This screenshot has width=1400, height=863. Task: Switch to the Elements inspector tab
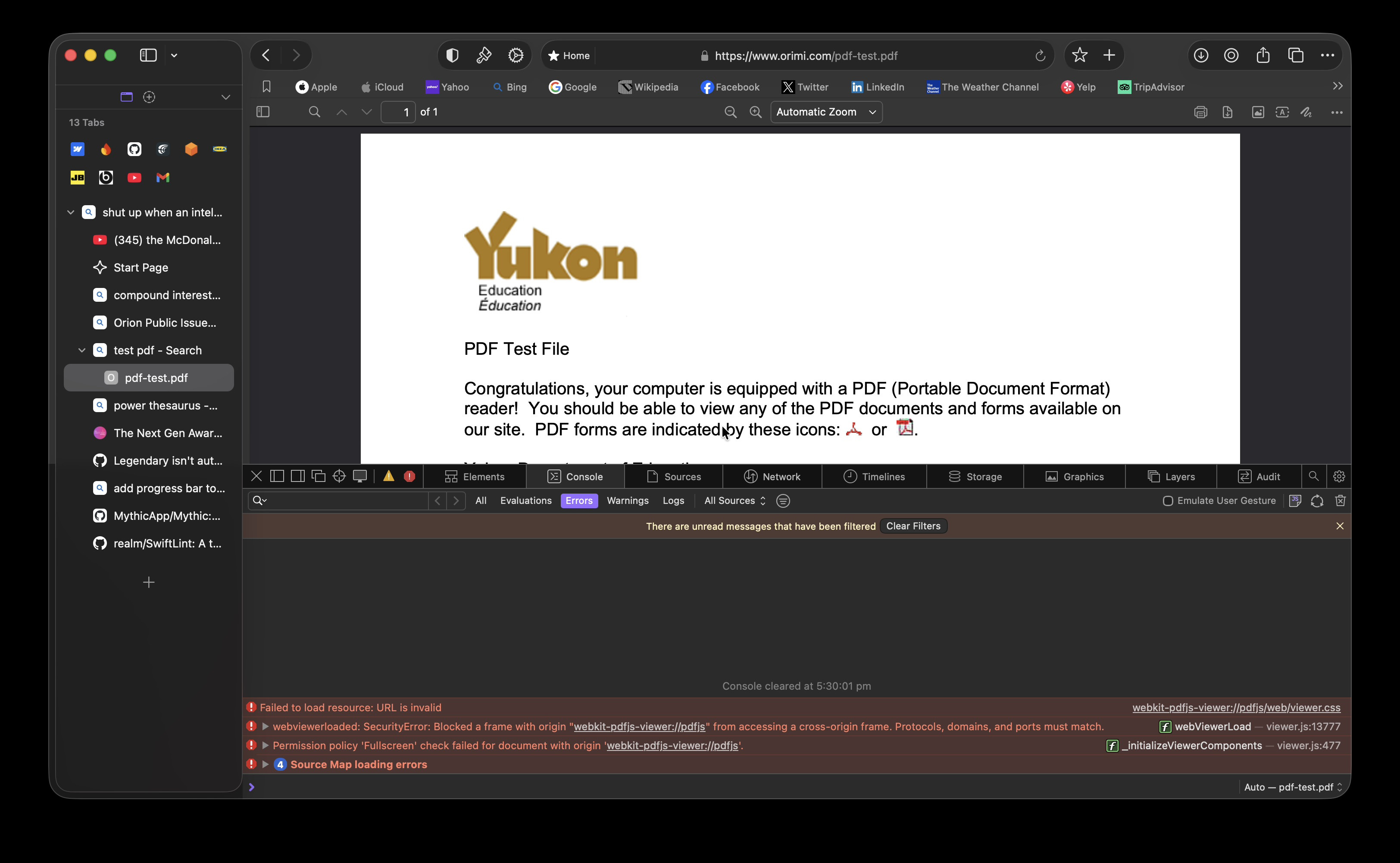tap(475, 477)
